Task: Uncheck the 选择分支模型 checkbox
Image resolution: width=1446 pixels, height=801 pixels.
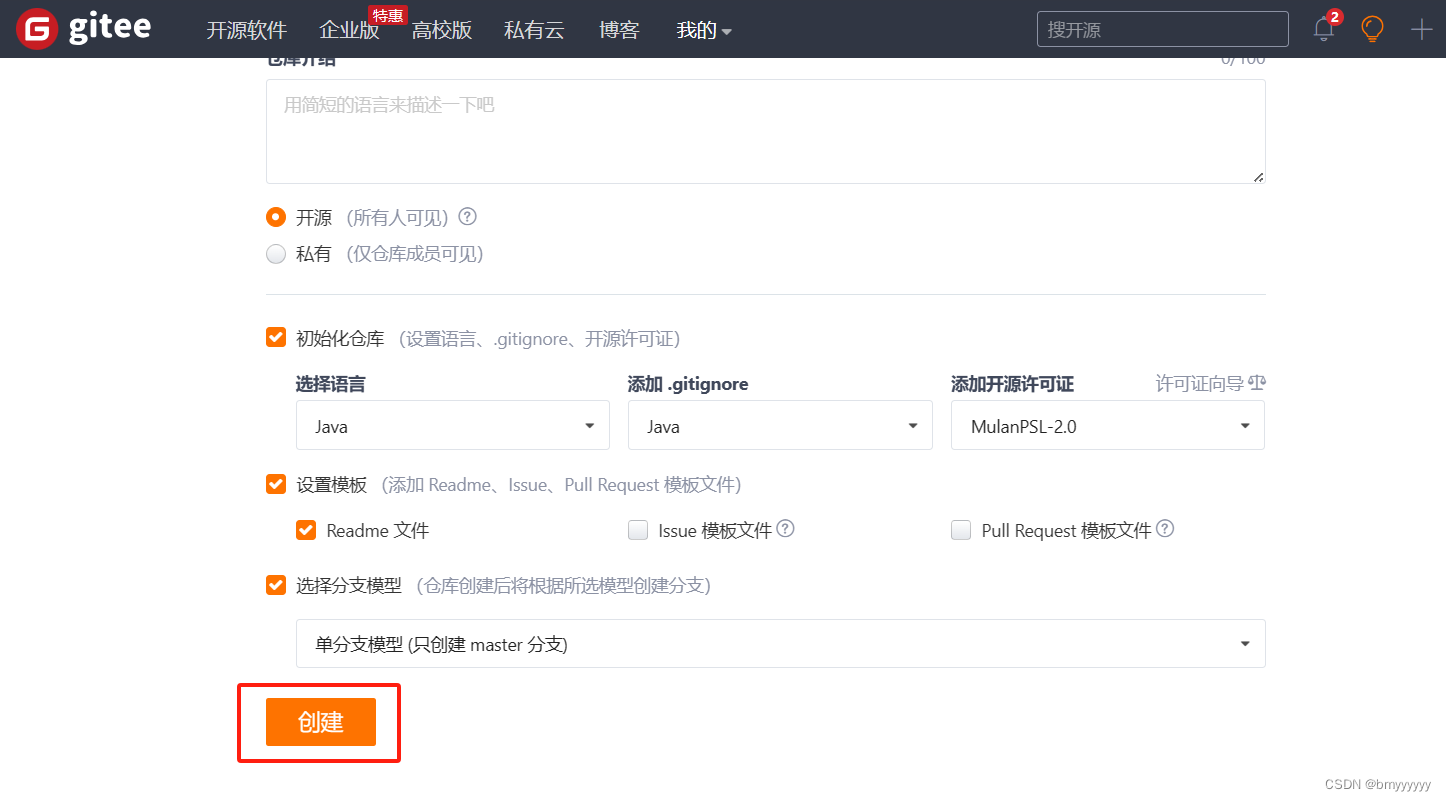Action: 276,585
